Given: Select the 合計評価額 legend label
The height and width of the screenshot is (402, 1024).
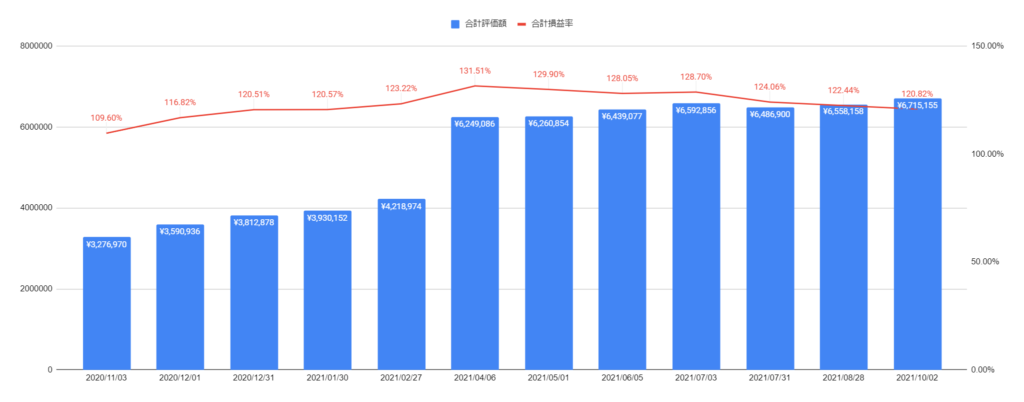Looking at the screenshot, I should coord(485,23).
